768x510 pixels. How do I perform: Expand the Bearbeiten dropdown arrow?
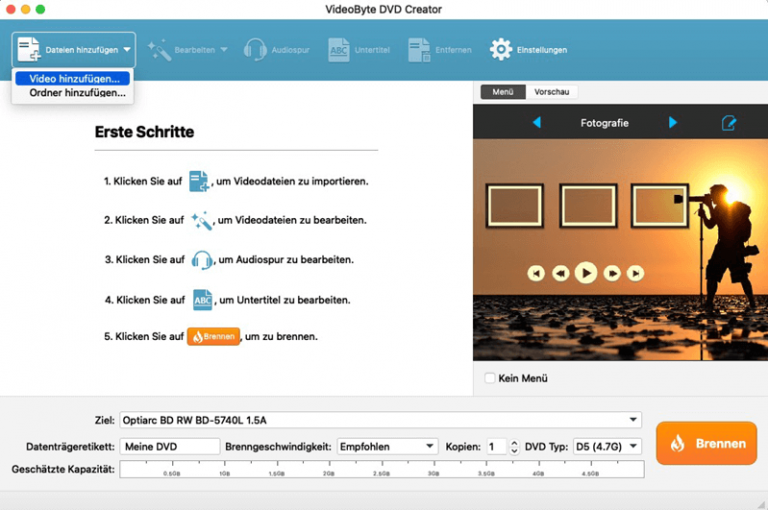[224, 49]
